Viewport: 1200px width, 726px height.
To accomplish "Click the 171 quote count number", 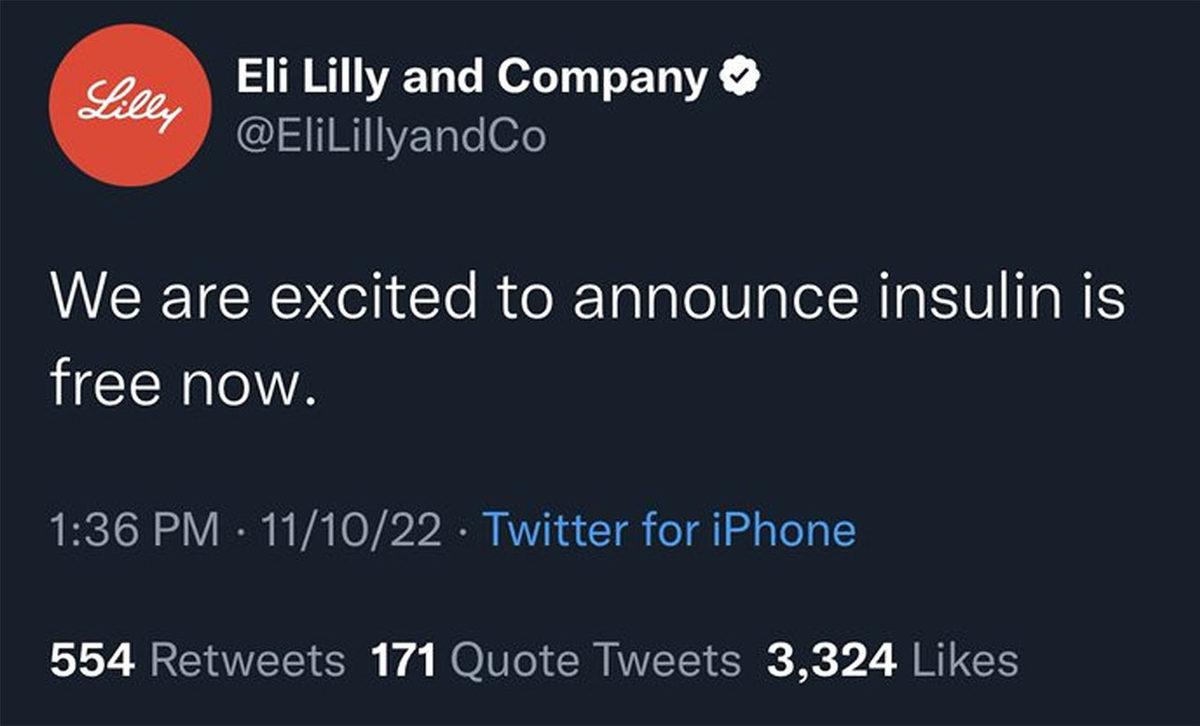I will 403,660.
